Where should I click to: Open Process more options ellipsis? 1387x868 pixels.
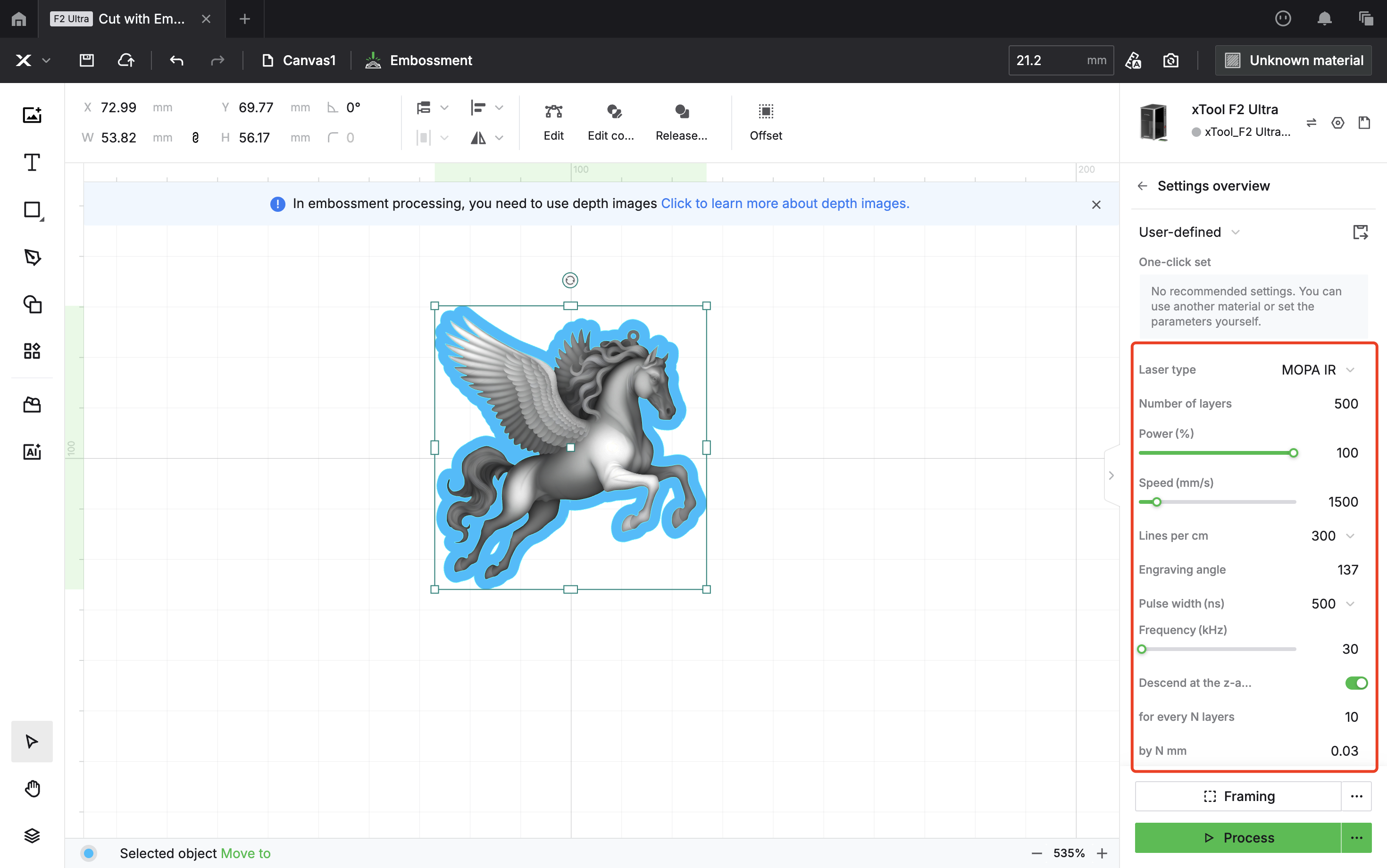click(x=1357, y=838)
